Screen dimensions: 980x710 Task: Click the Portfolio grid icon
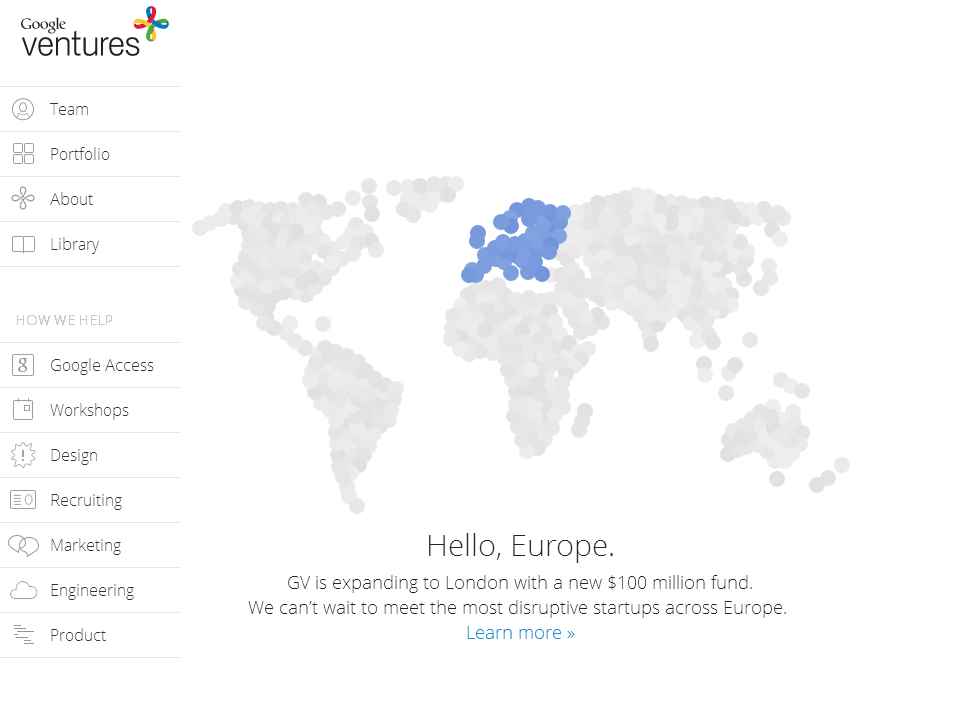click(x=23, y=154)
